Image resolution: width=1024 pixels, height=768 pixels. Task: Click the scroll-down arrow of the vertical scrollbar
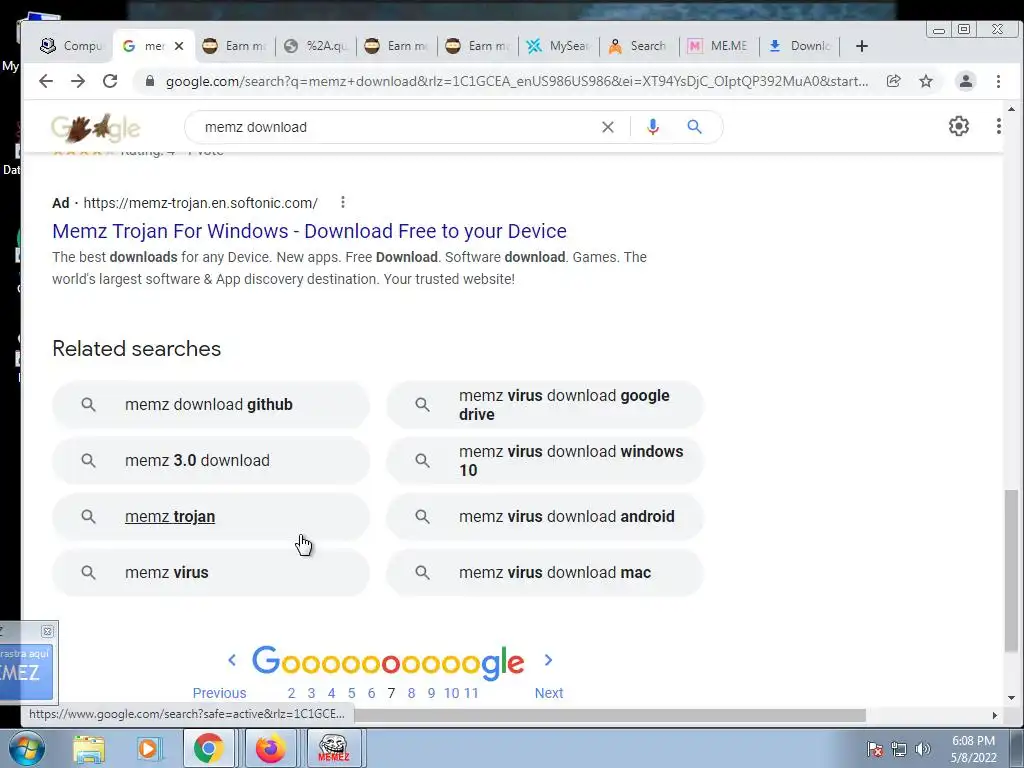click(x=1011, y=697)
